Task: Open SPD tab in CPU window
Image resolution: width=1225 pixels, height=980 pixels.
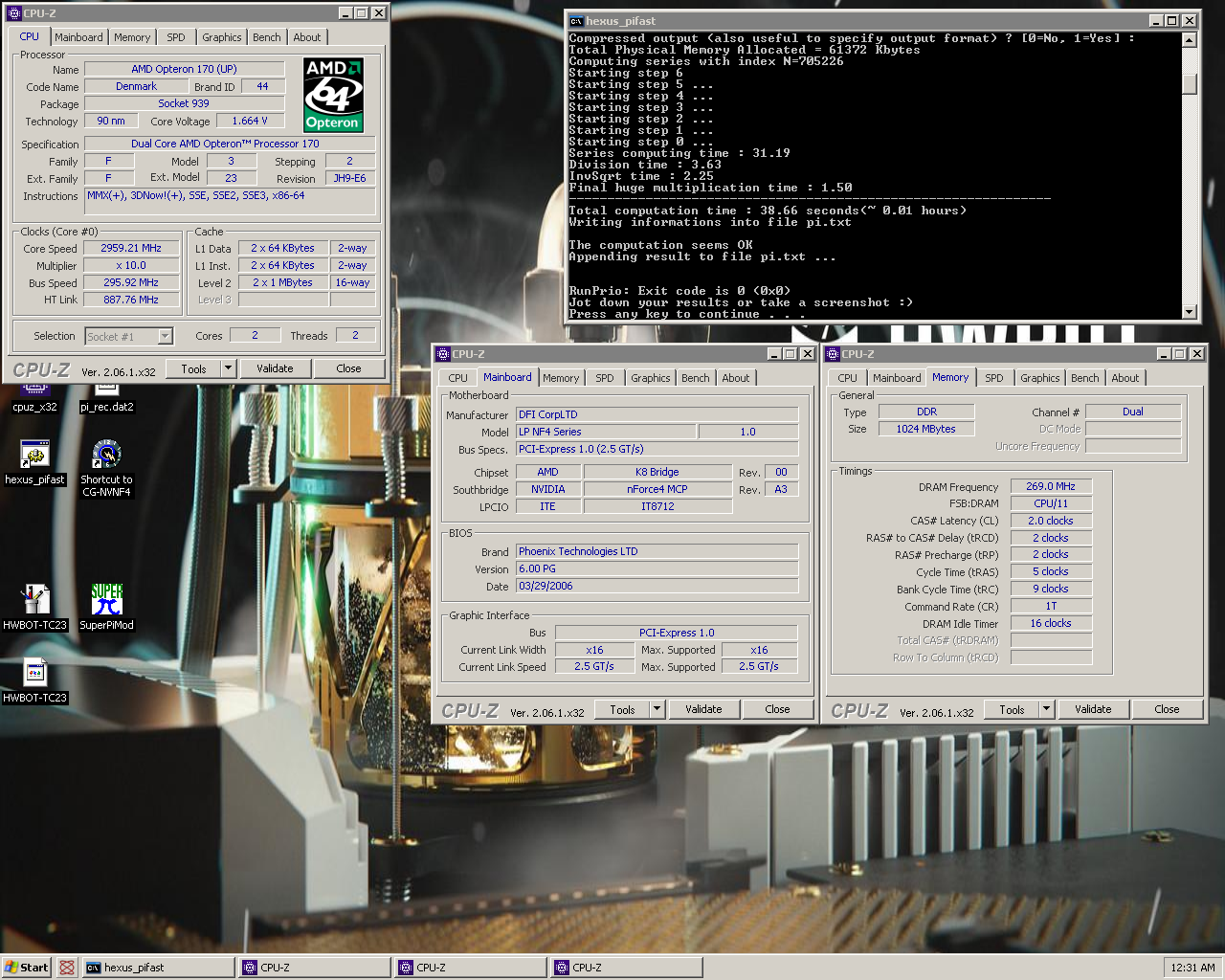Action: pyautogui.click(x=176, y=37)
